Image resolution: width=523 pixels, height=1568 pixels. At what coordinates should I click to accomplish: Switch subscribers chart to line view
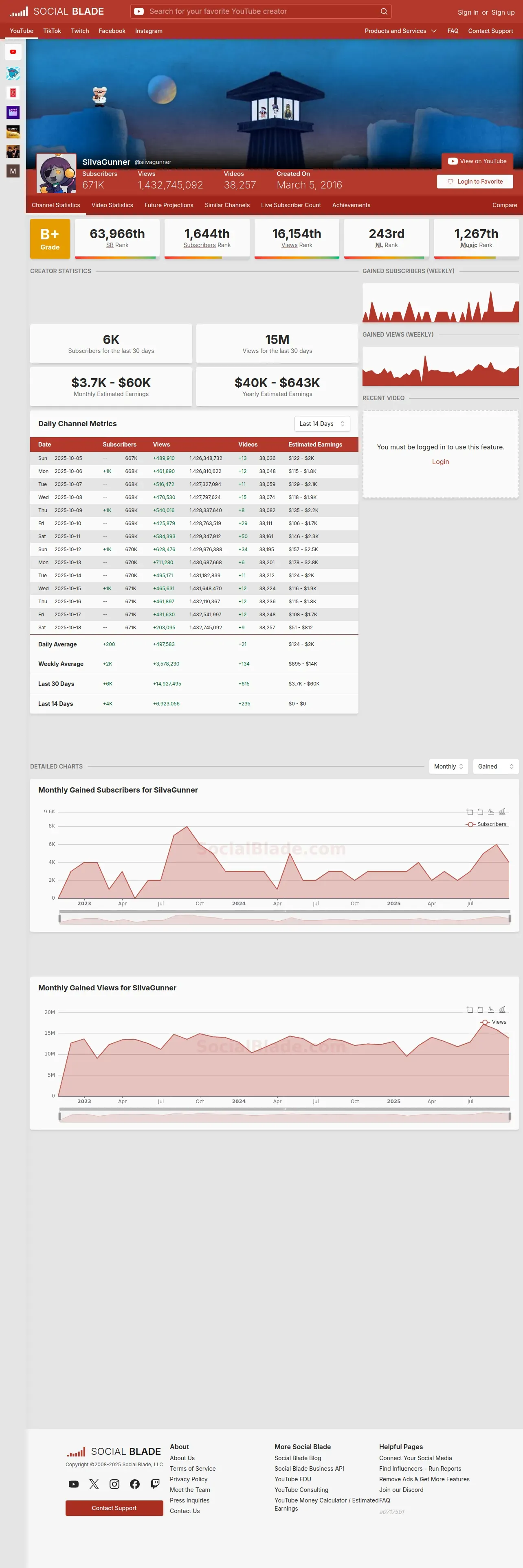491,811
